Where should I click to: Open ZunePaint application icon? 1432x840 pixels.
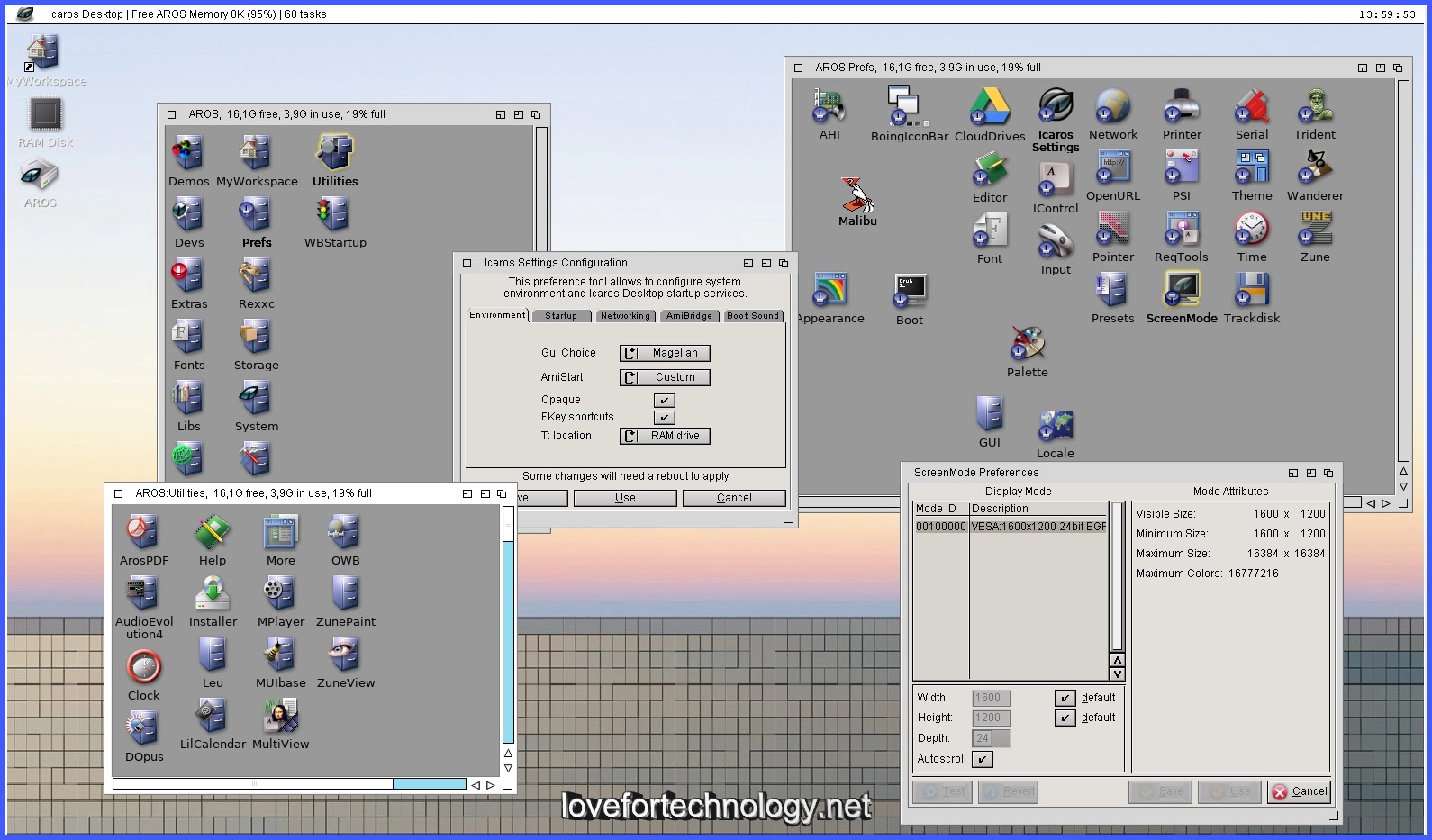pos(345,594)
